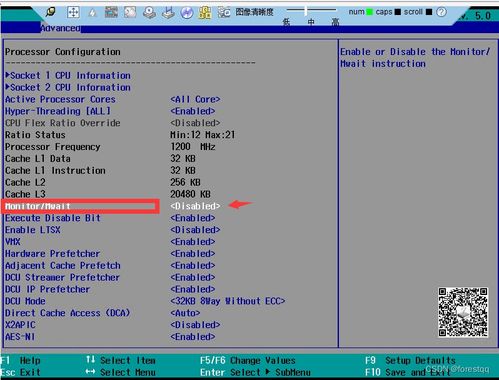The height and width of the screenshot is (380, 499).
Task: Click the Enter Select SubMenu hint
Action: coord(255,373)
